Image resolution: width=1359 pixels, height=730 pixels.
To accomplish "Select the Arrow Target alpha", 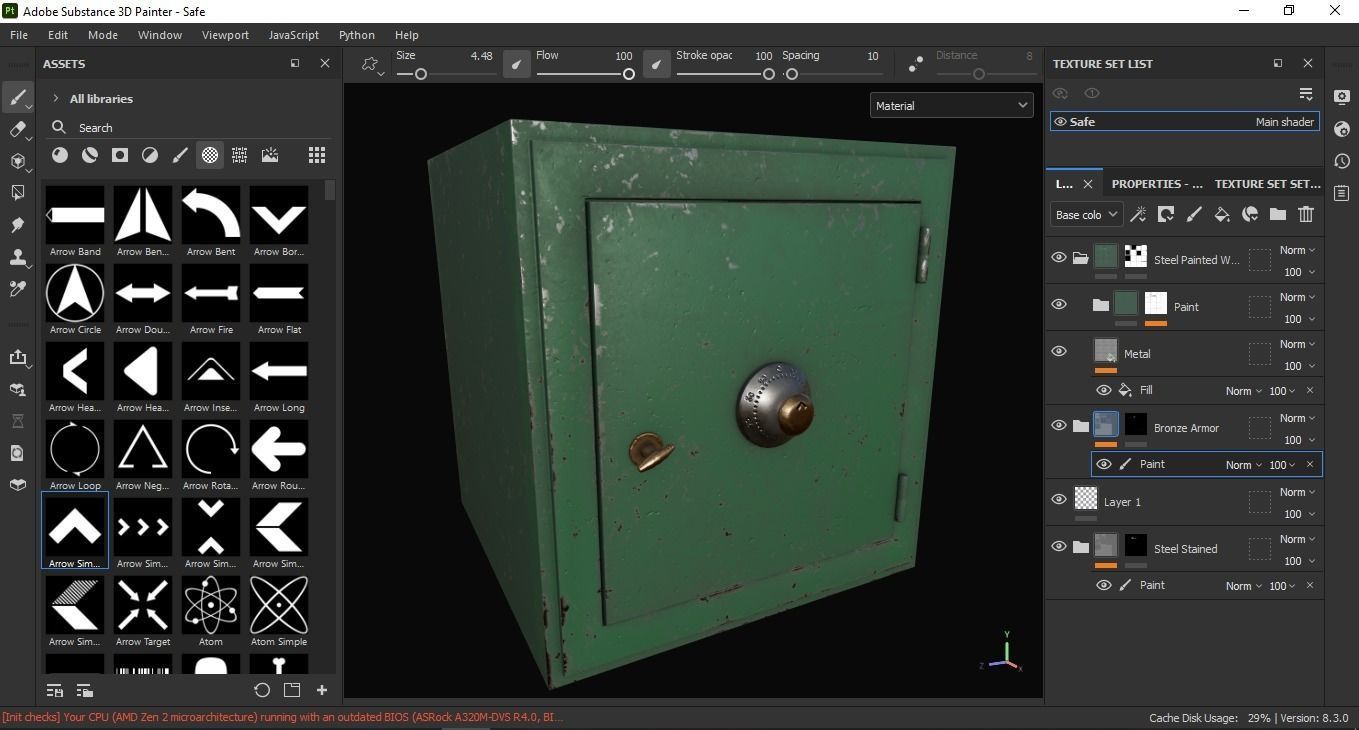I will click(143, 612).
